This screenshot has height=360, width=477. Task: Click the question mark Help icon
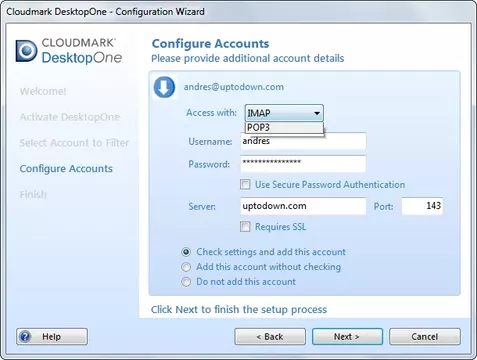click(25, 337)
